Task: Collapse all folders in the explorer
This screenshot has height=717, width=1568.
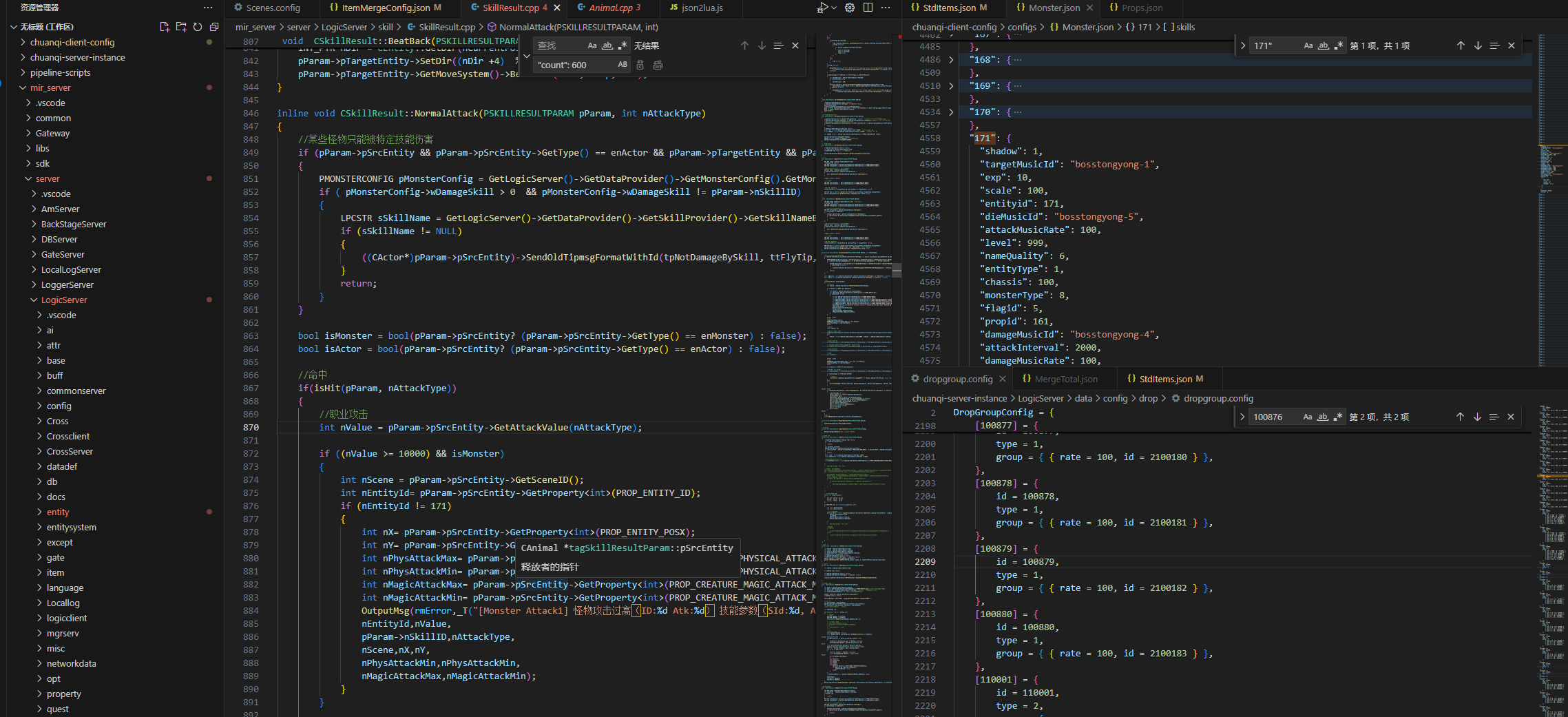Action: 214,27
